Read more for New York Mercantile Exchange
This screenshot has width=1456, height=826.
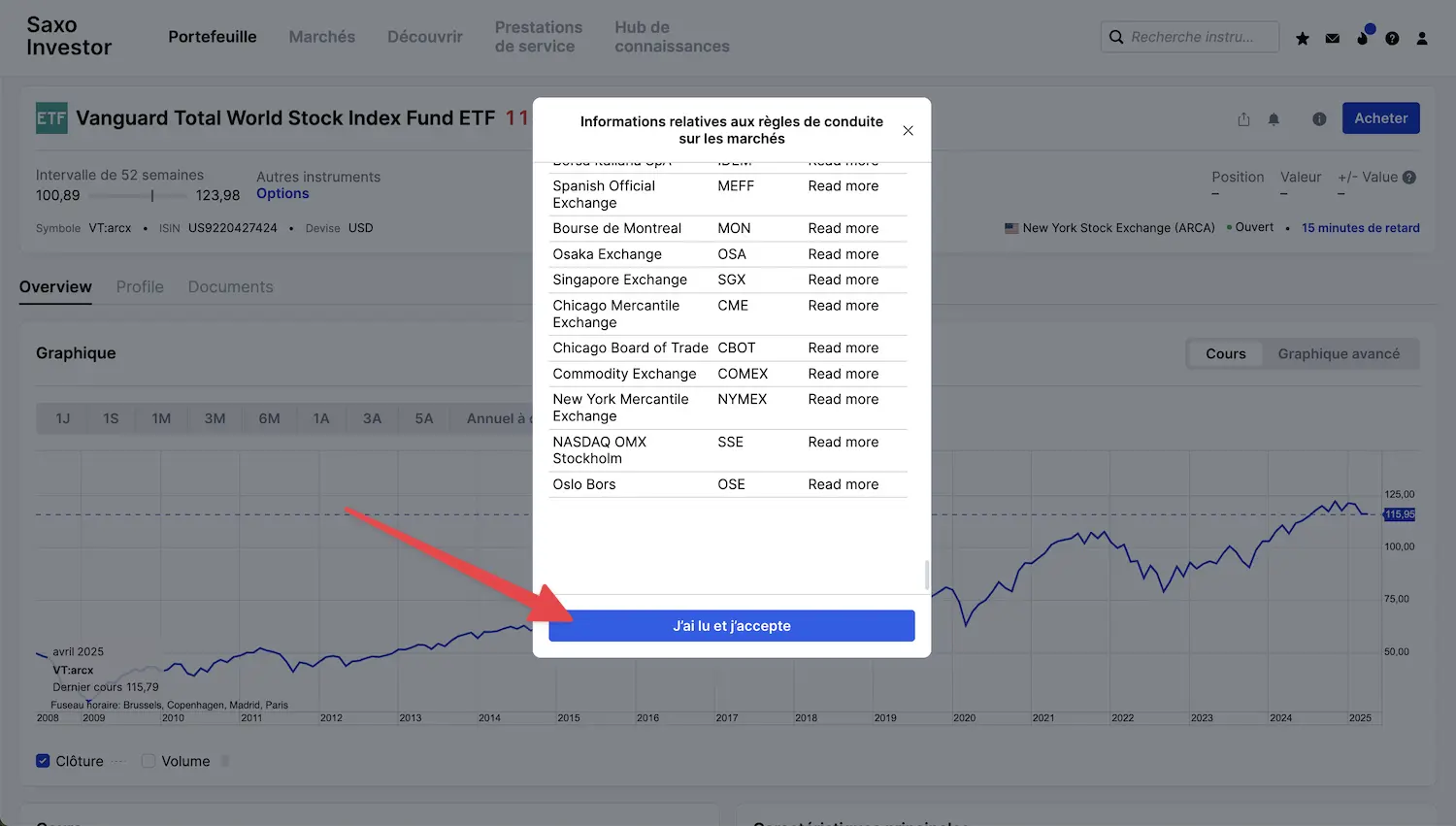click(843, 400)
